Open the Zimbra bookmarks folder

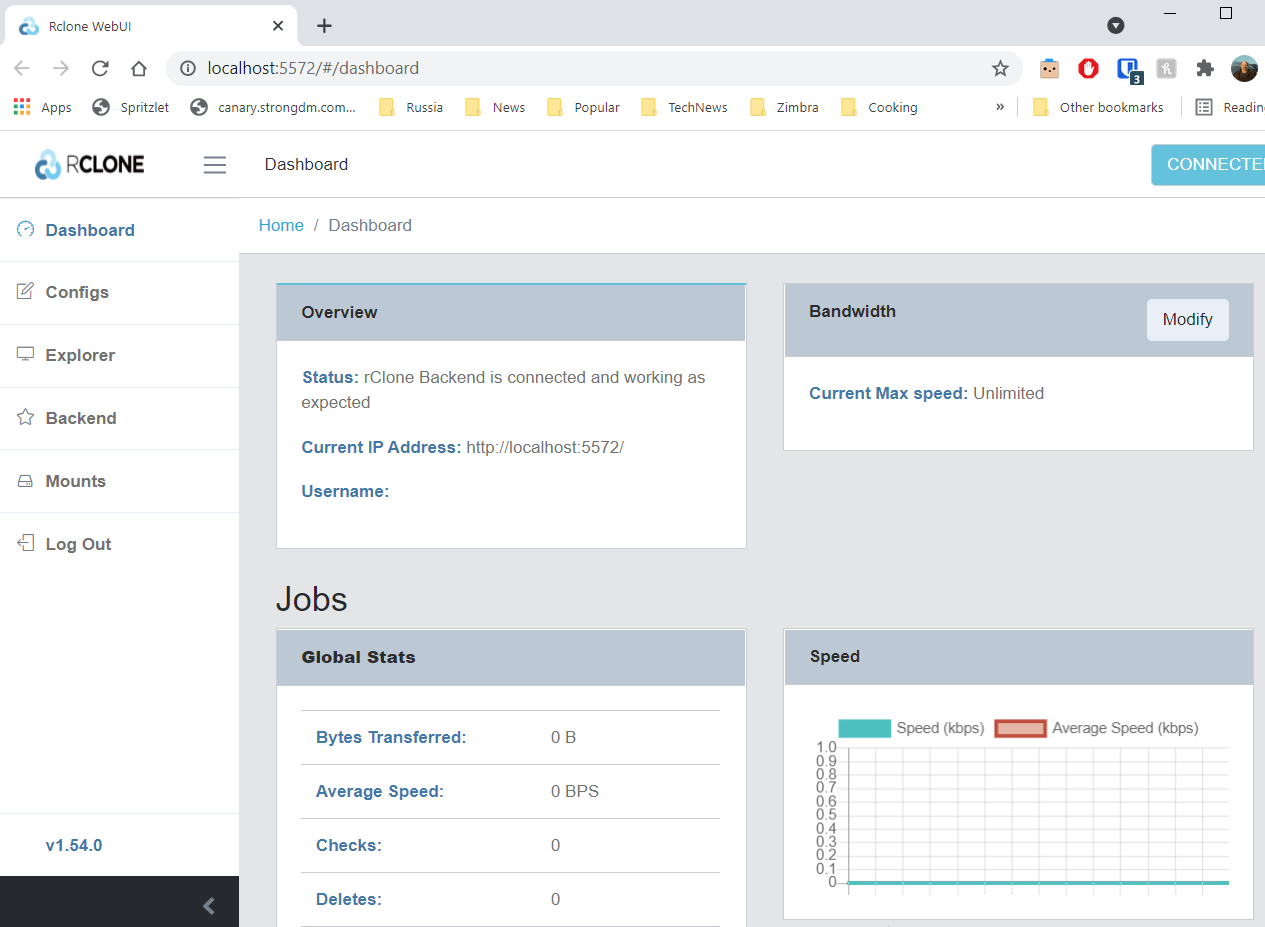pos(784,107)
